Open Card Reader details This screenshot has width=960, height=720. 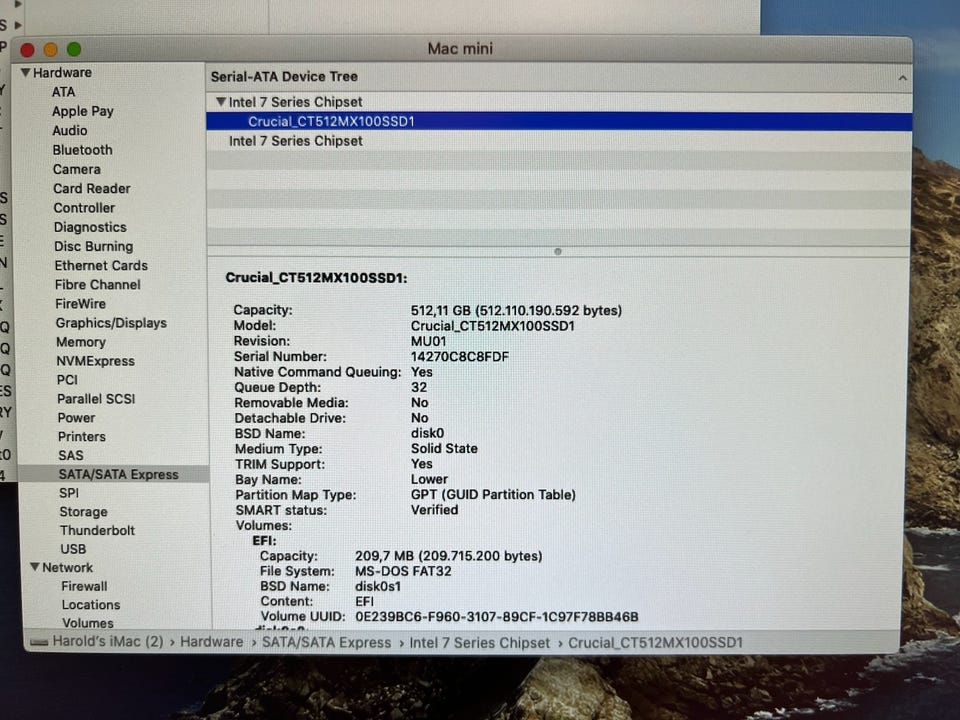(92, 189)
